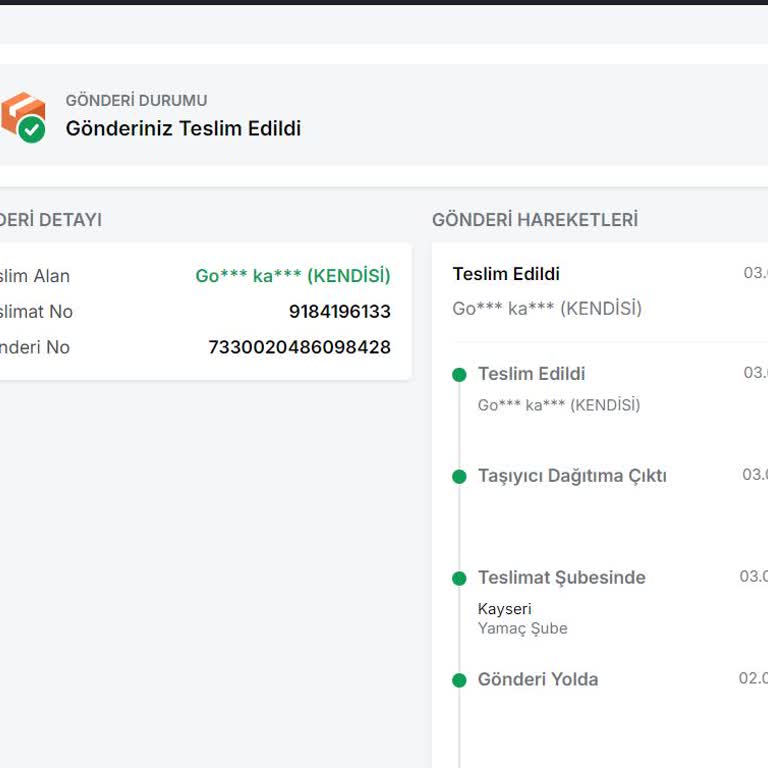Click the 'Yamaç Şube' branch name

point(523,628)
